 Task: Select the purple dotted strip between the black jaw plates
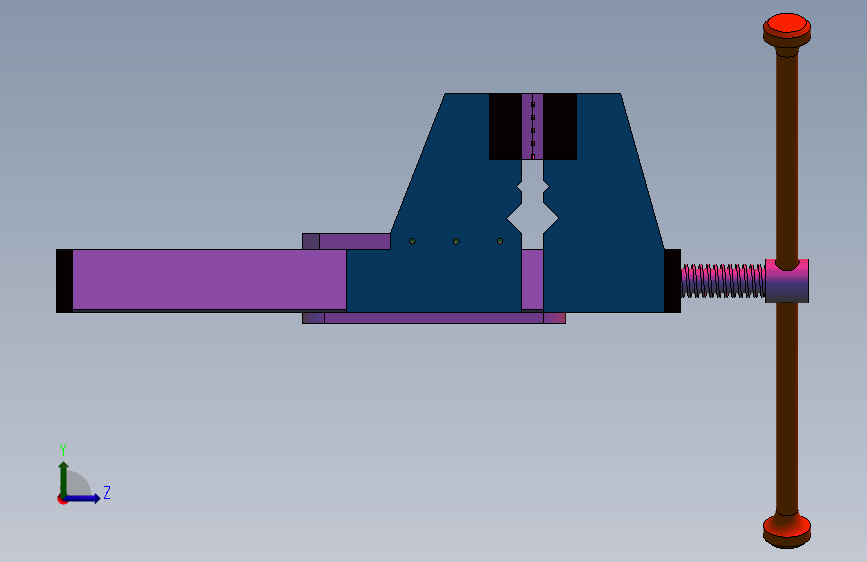tap(532, 127)
